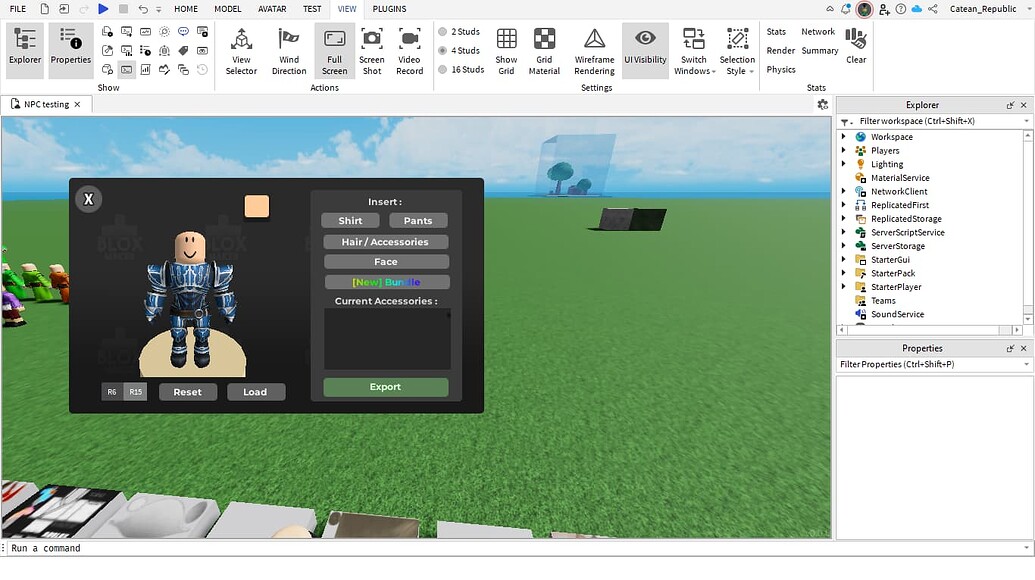Start a Video Record capture
The height and width of the screenshot is (580, 1035).
pyautogui.click(x=409, y=50)
